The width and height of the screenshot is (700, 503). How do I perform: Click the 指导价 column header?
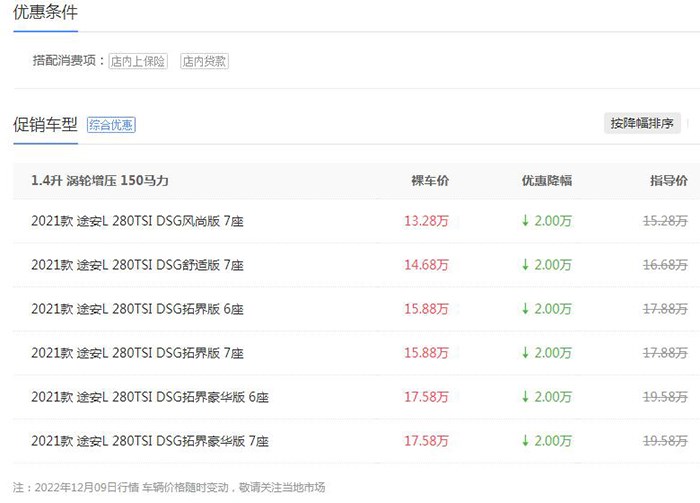point(669,181)
